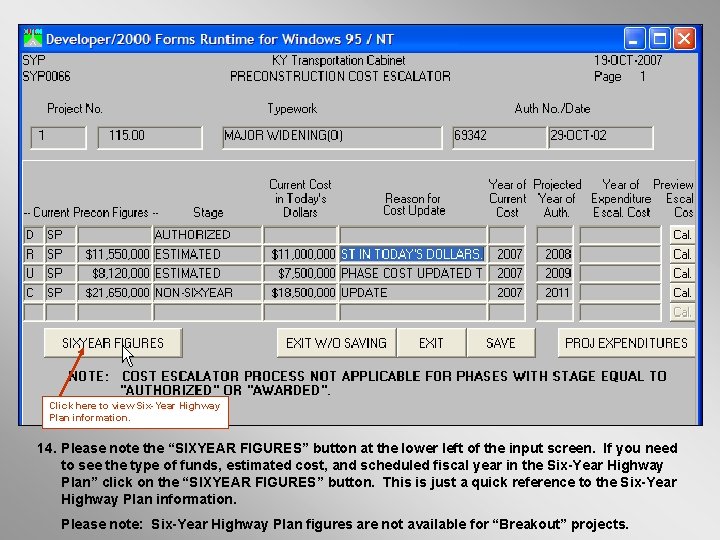Click phase code C cell

pos(34,292)
